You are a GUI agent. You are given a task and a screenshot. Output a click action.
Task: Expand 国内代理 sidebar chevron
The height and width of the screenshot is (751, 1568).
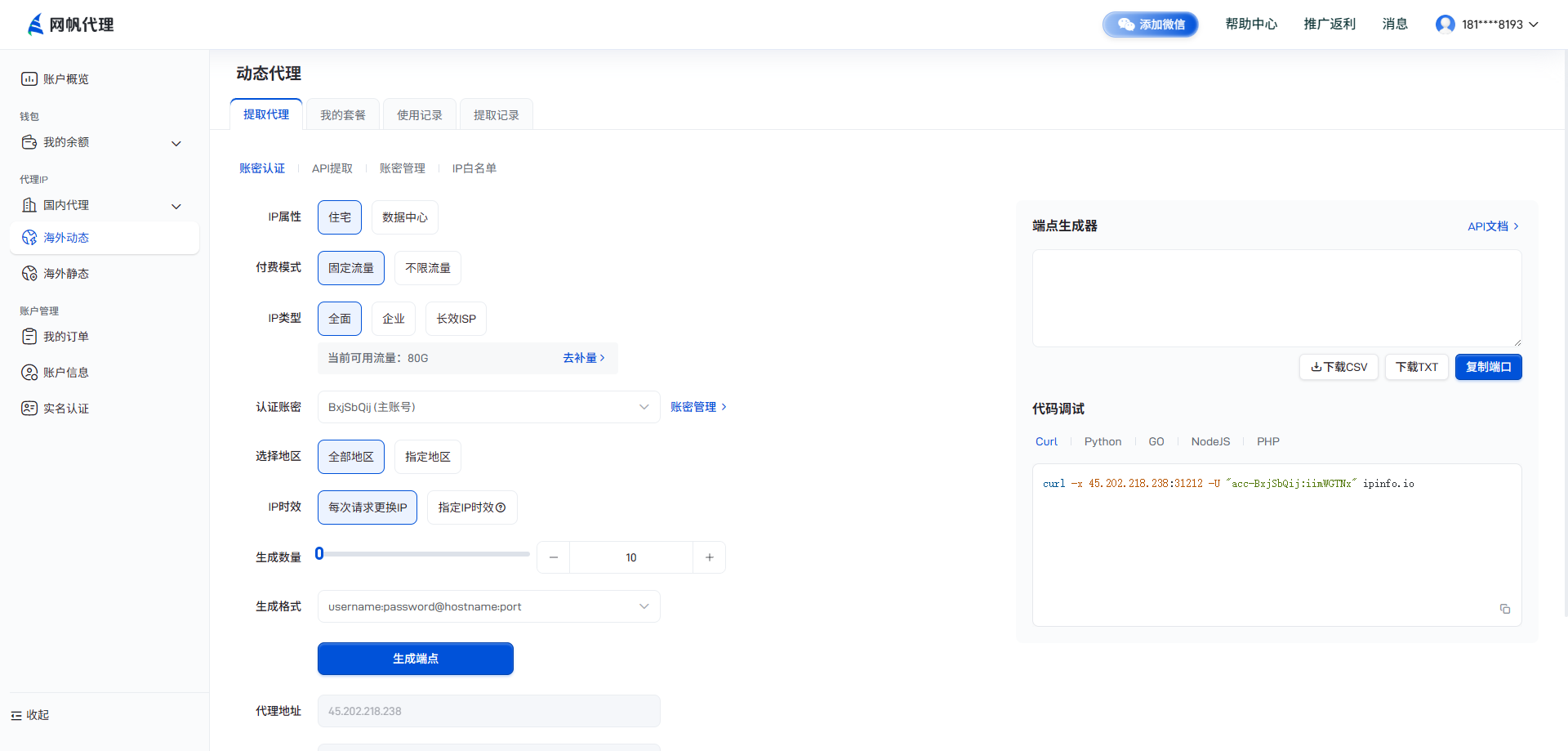pyautogui.click(x=176, y=207)
